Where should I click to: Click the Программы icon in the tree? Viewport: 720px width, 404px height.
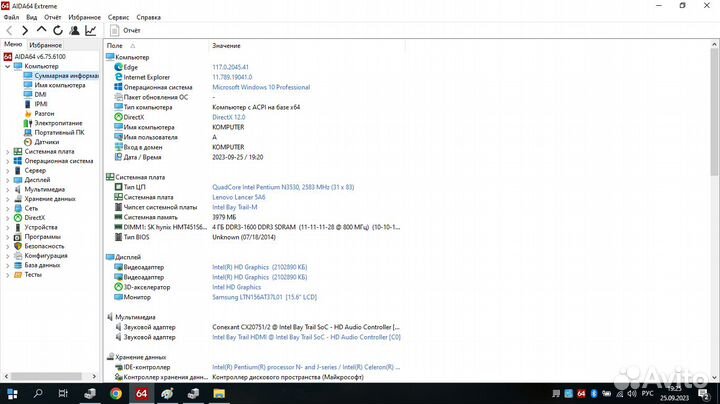pyautogui.click(x=18, y=237)
